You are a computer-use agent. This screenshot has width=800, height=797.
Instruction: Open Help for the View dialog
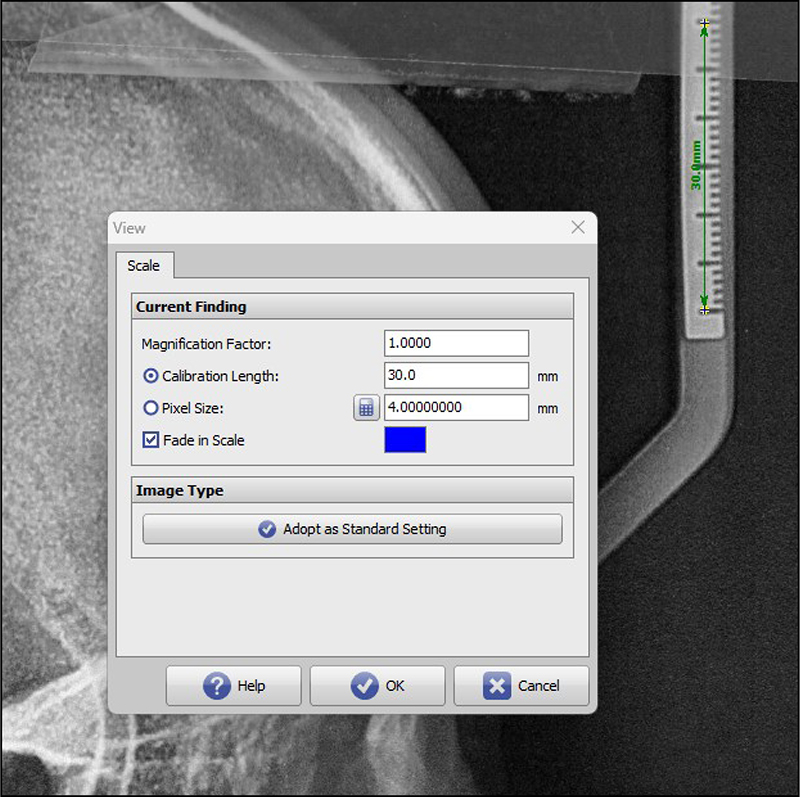pyautogui.click(x=234, y=685)
